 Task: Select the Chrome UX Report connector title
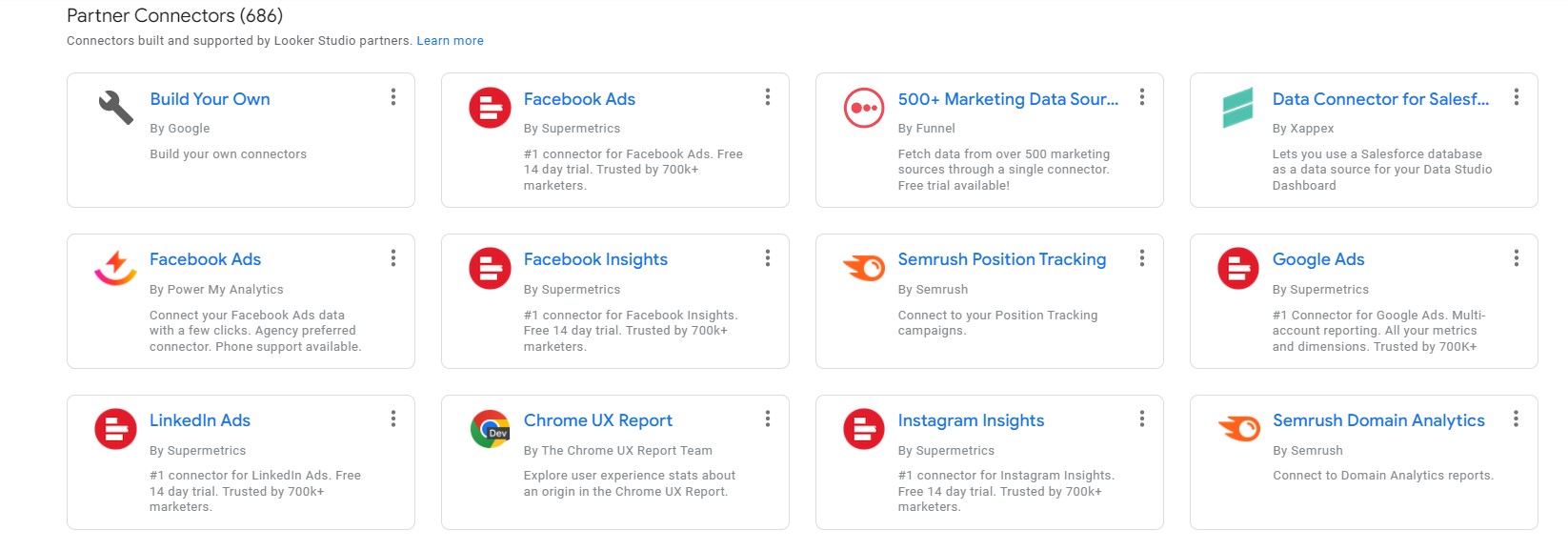point(598,420)
